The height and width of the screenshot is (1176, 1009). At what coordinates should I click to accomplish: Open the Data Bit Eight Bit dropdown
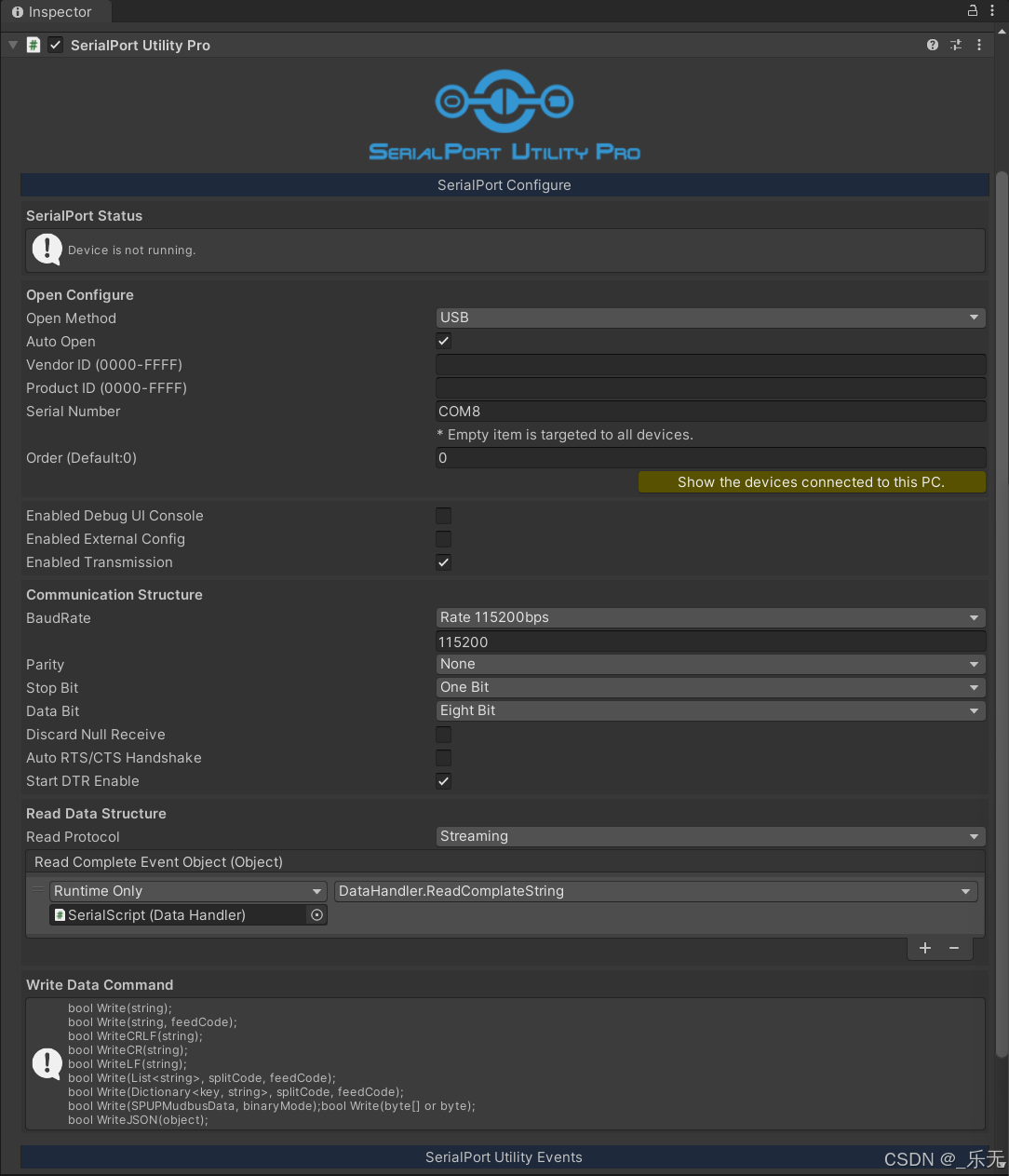coord(710,710)
